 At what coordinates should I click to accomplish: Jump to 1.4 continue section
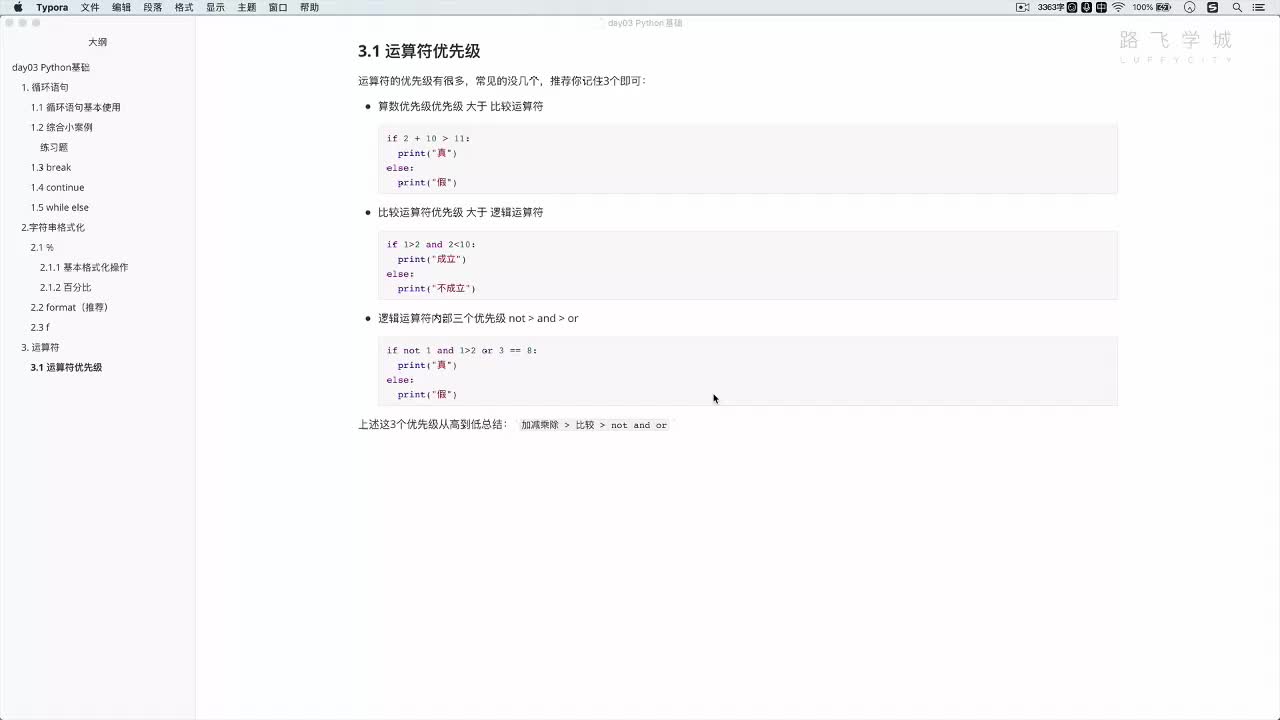tap(57, 187)
